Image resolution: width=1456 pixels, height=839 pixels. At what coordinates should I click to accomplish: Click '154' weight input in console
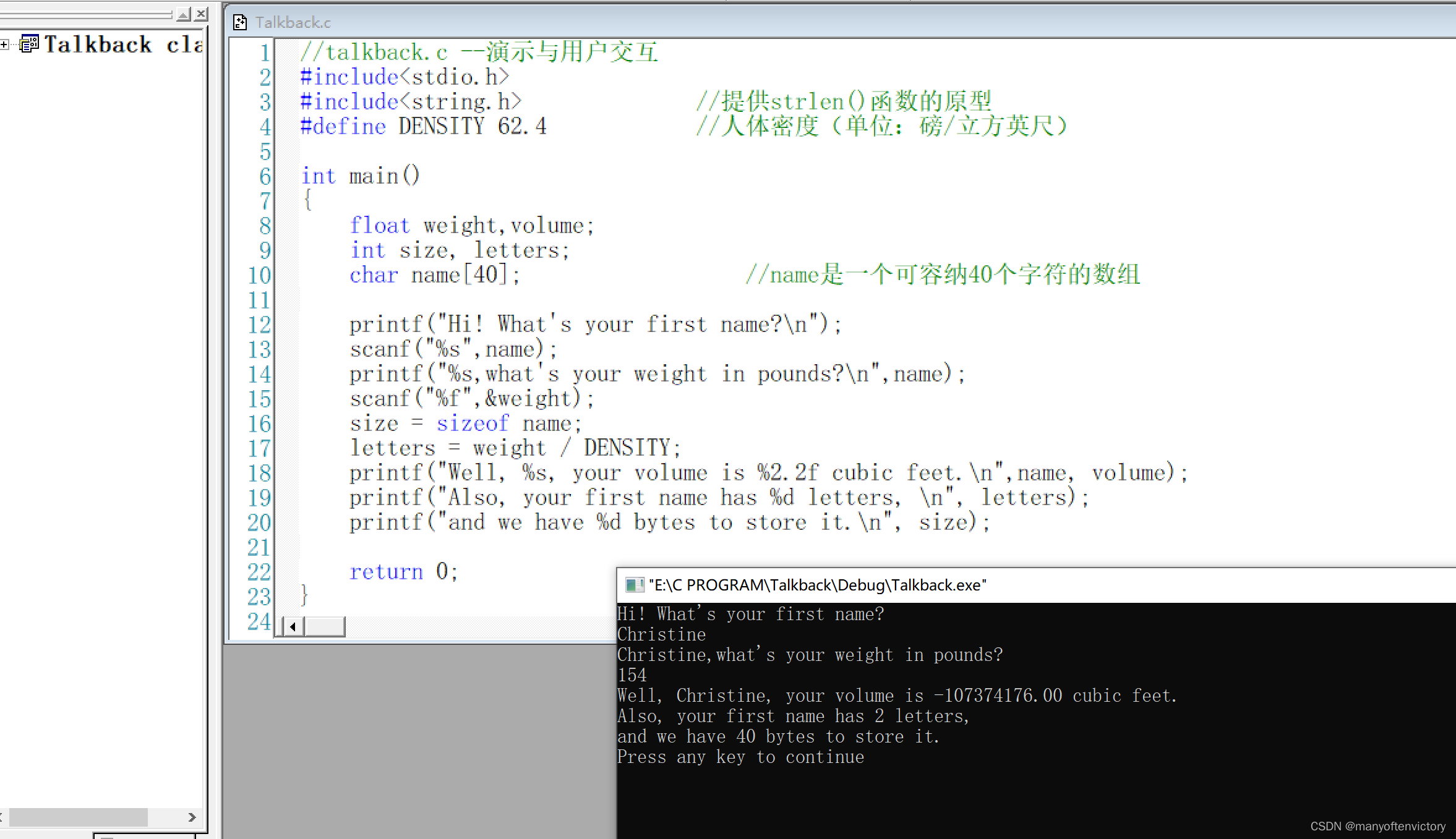pyautogui.click(x=632, y=675)
